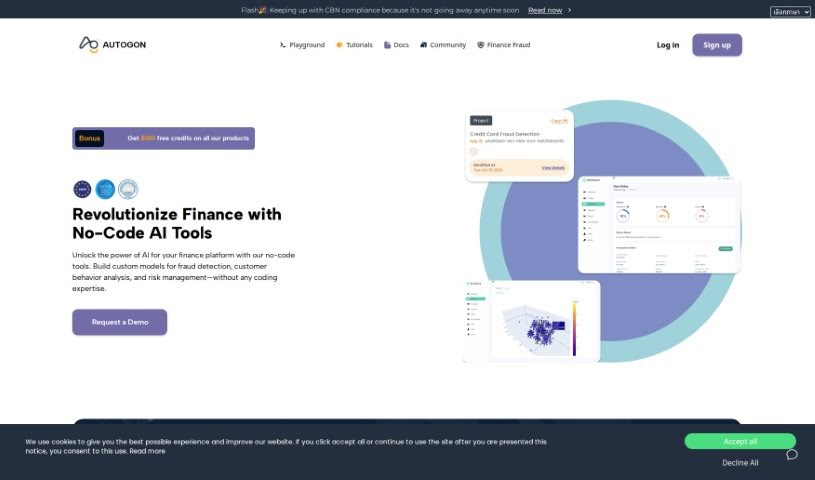The image size is (815, 480).
Task: Click the 3D scatter plot screenshot
Action: point(531,321)
